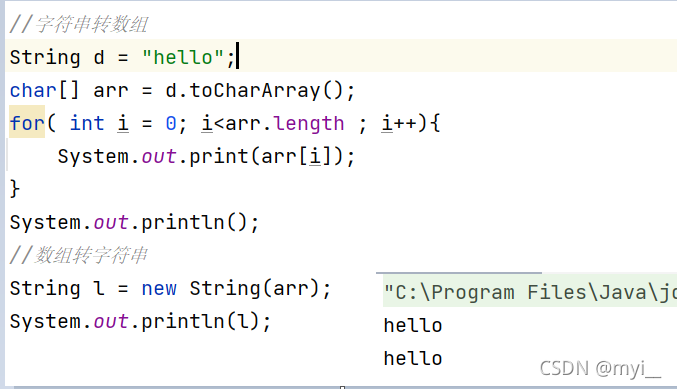Screen dimensions: 677x389
Task: Click the second hello output line
Action: [x=413, y=359]
